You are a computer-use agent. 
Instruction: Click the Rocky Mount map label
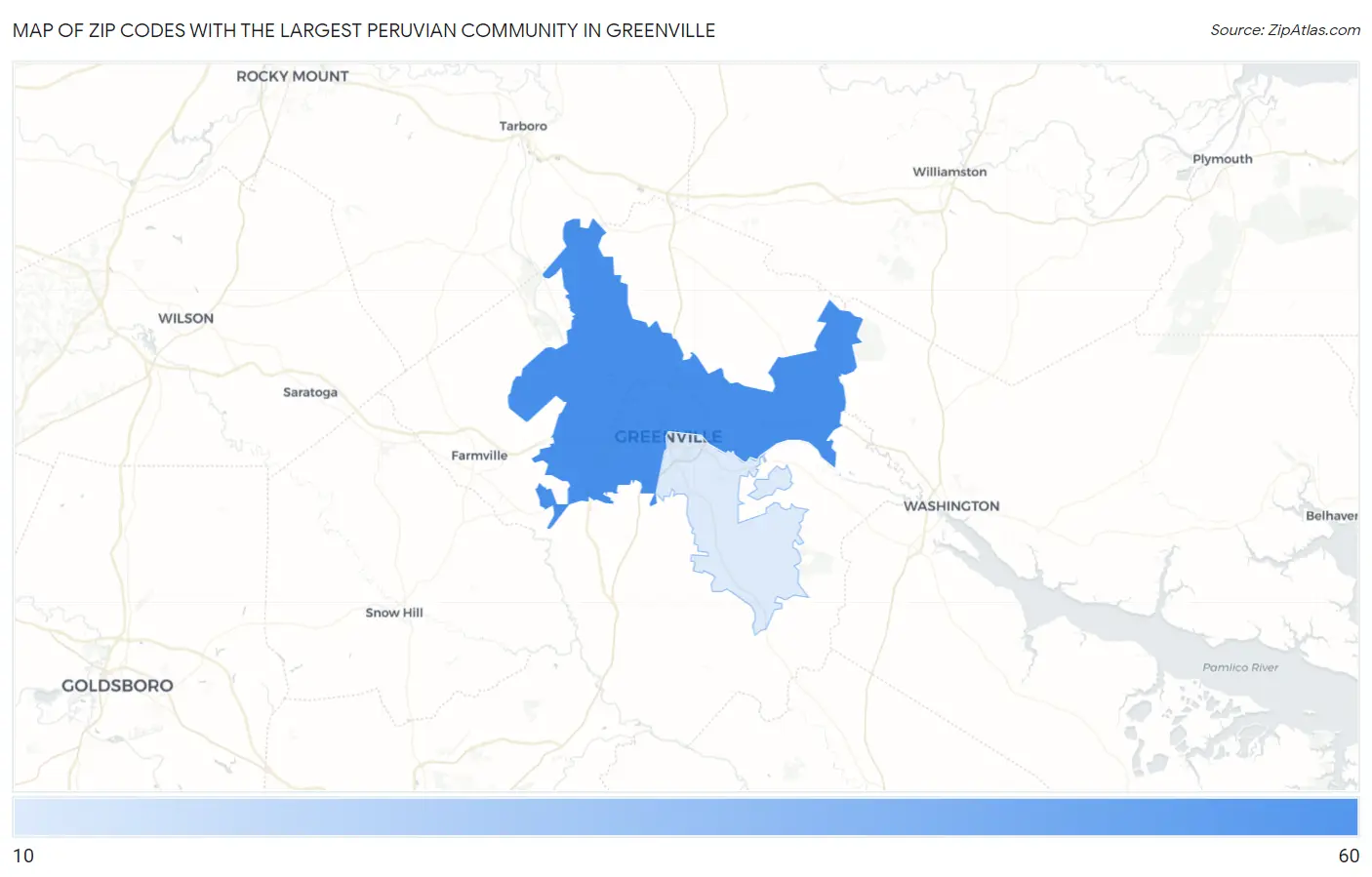[292, 76]
